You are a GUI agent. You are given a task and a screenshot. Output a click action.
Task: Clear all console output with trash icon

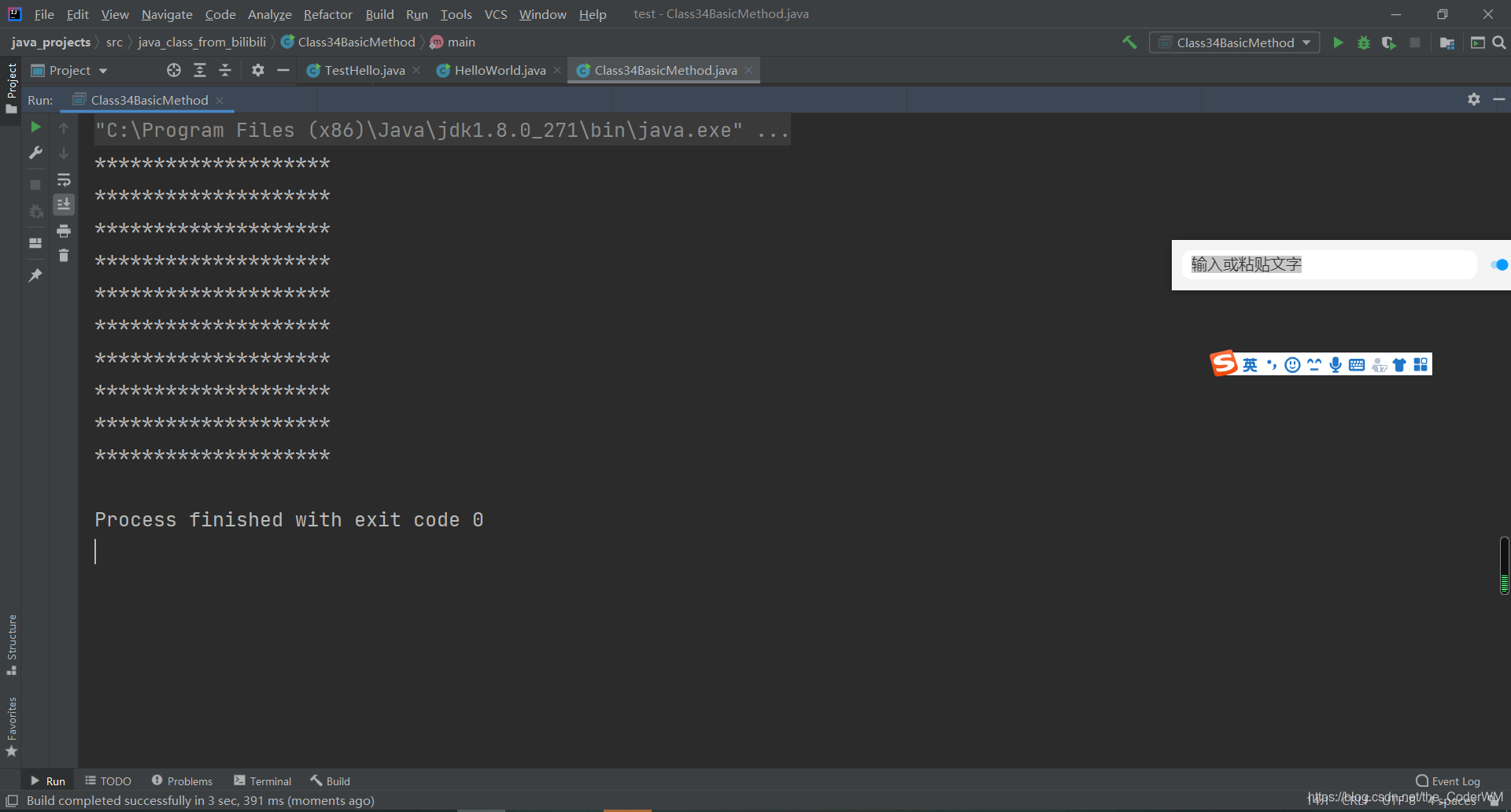coord(64,256)
